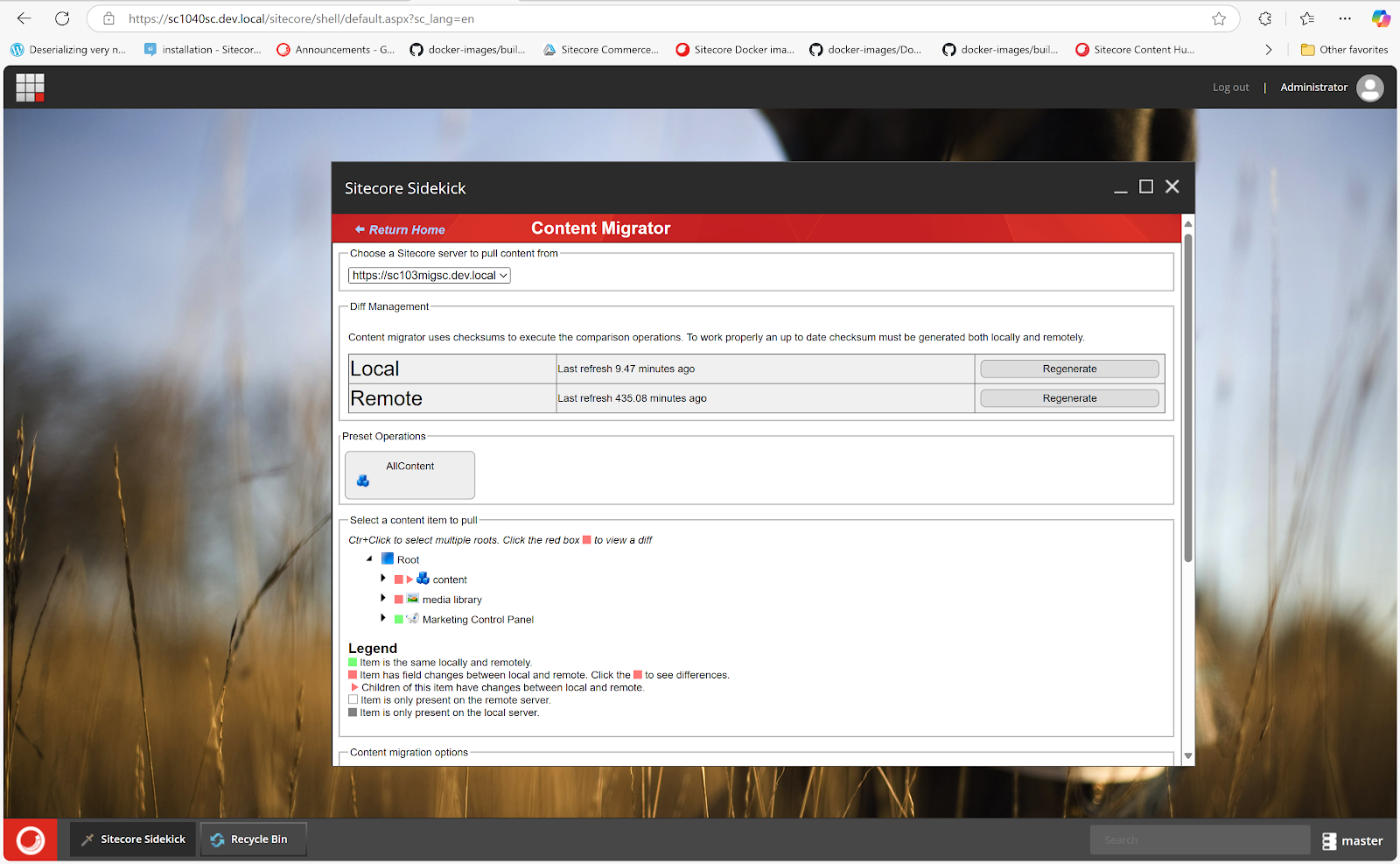Expand the Marketing Control Panel node

(383, 618)
